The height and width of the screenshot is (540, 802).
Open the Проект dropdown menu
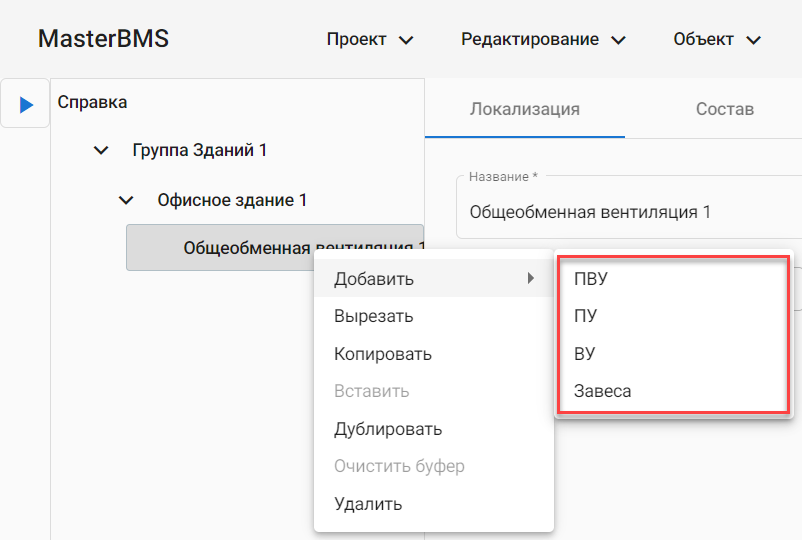point(370,40)
